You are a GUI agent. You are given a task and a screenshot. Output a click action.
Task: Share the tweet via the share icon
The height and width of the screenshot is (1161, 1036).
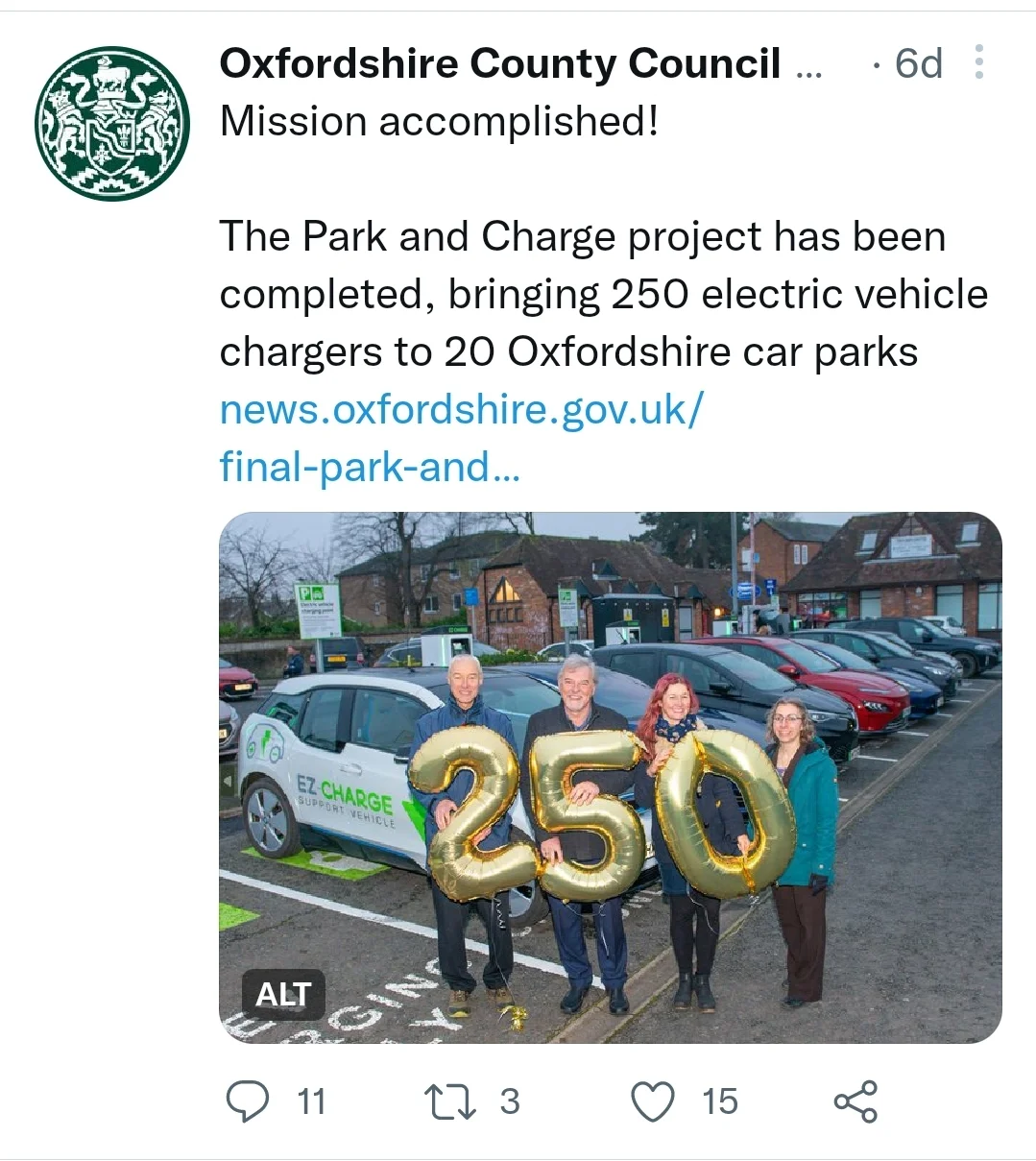pyautogui.click(x=855, y=1101)
